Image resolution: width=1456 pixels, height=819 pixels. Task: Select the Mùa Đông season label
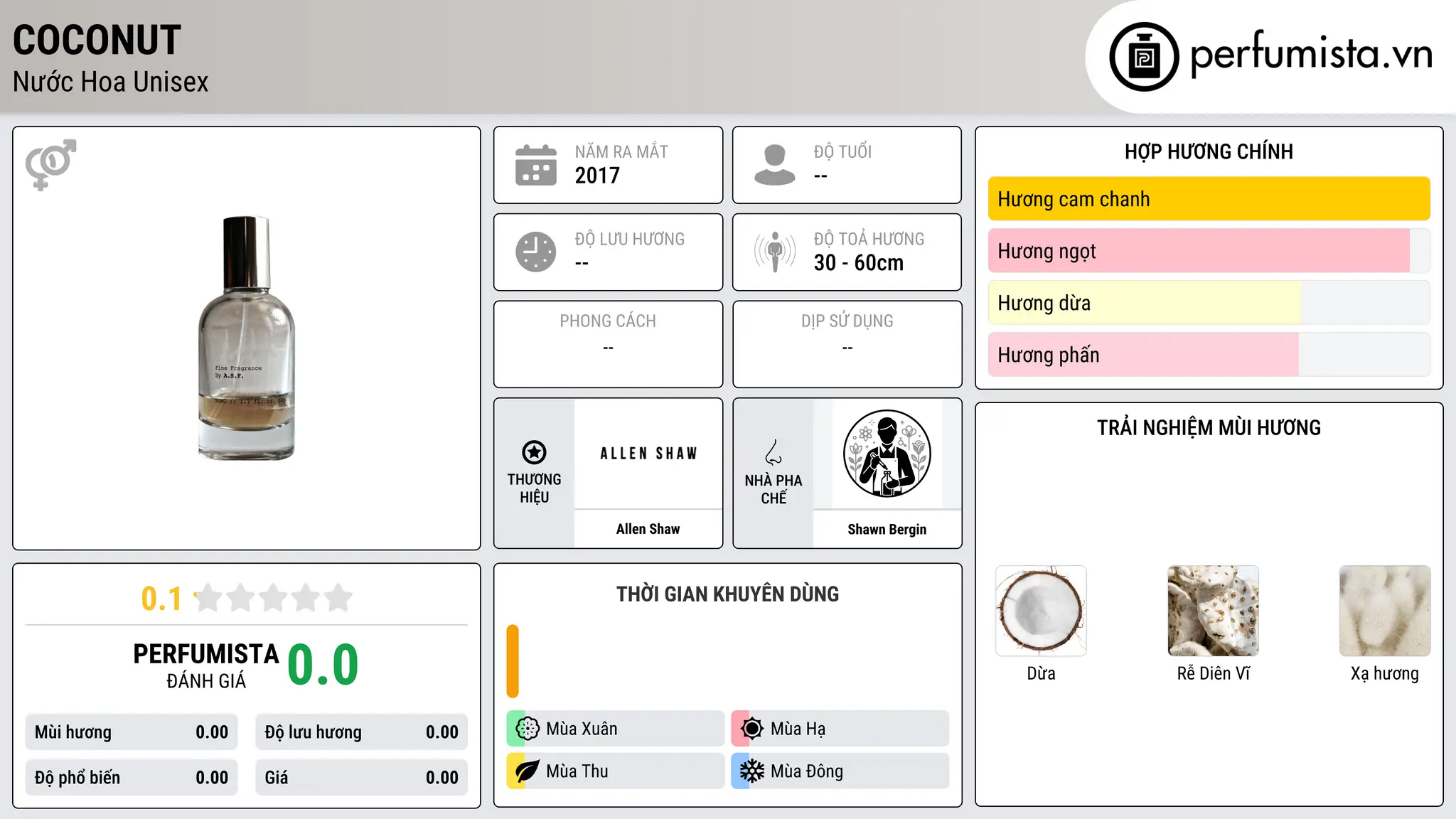point(807,771)
